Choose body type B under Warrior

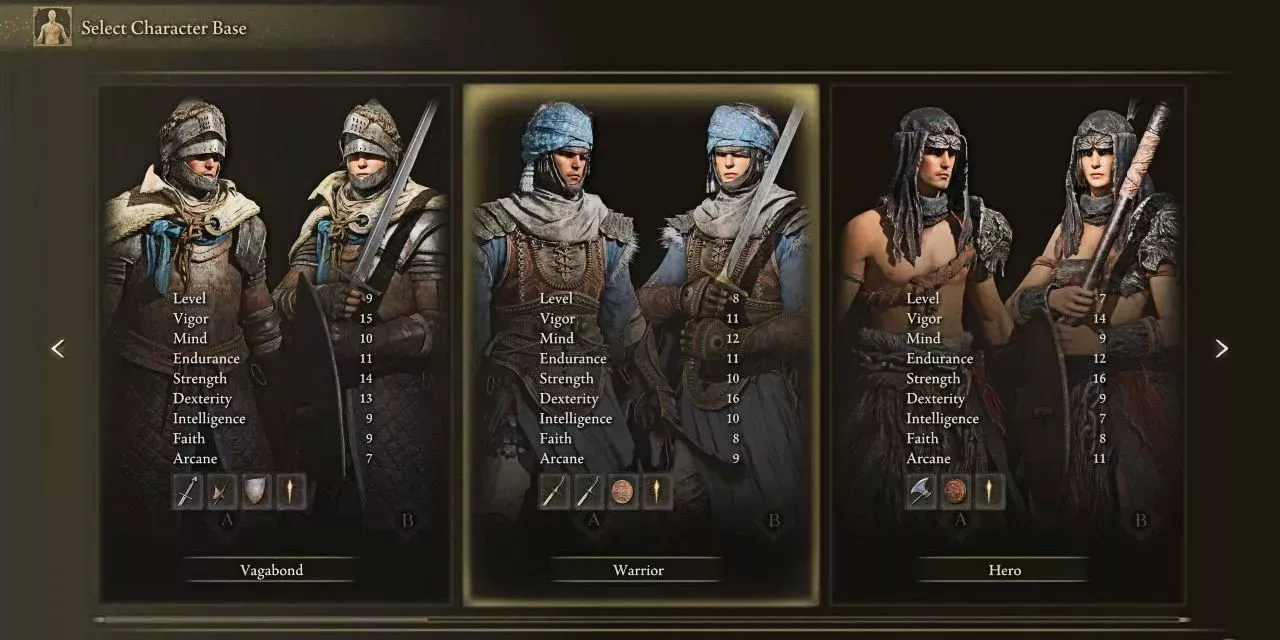tap(773, 520)
